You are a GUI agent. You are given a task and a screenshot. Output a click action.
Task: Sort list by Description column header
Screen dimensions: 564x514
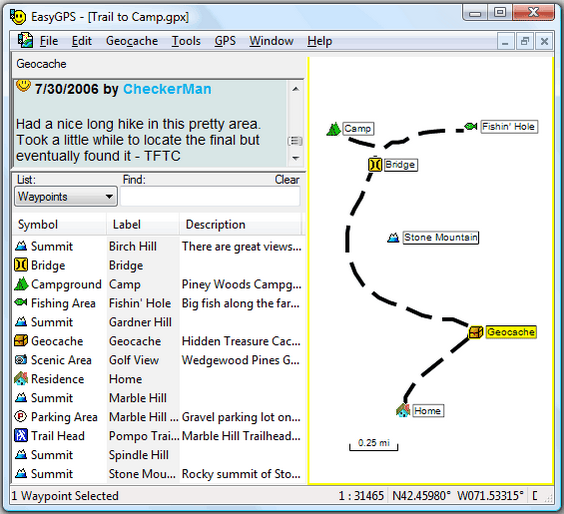[x=240, y=224]
